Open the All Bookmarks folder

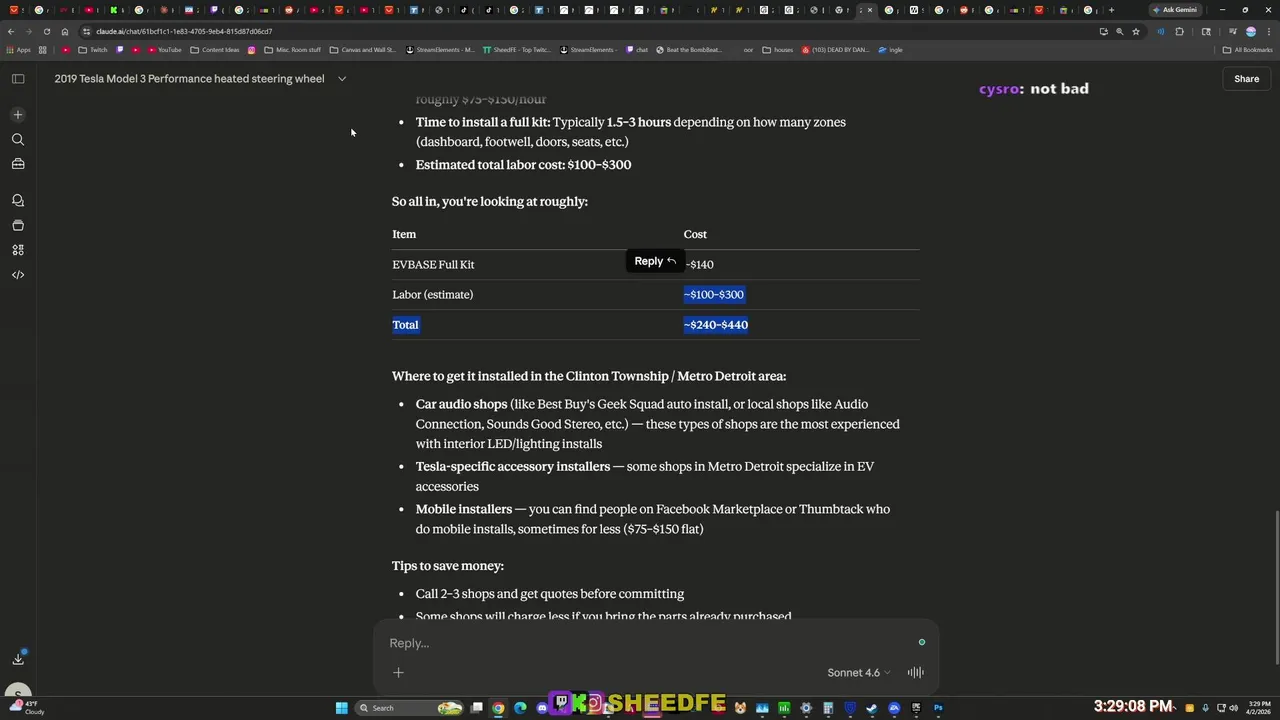1247,49
